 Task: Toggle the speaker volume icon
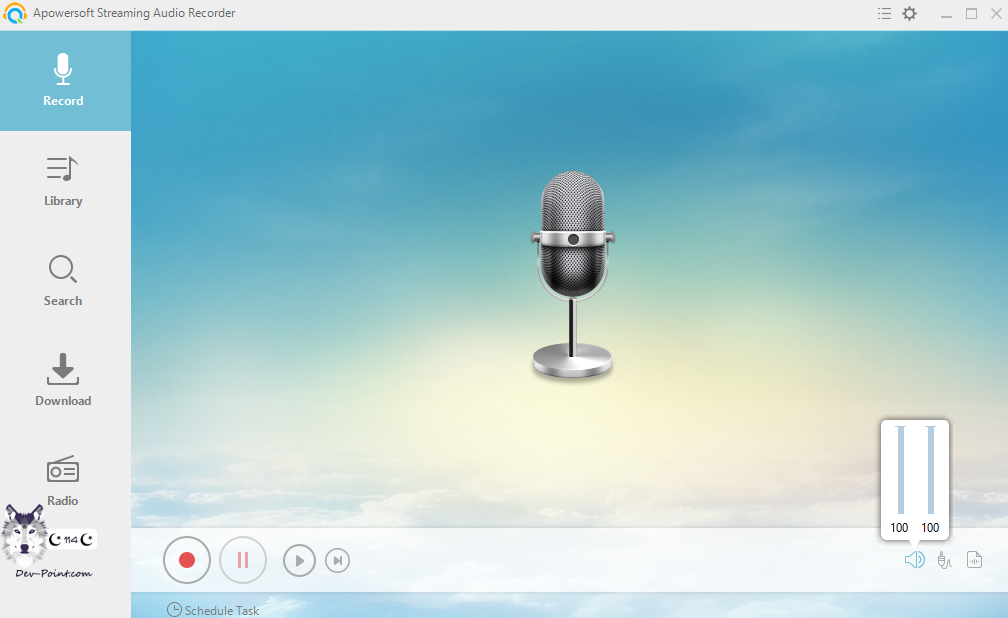(x=914, y=560)
